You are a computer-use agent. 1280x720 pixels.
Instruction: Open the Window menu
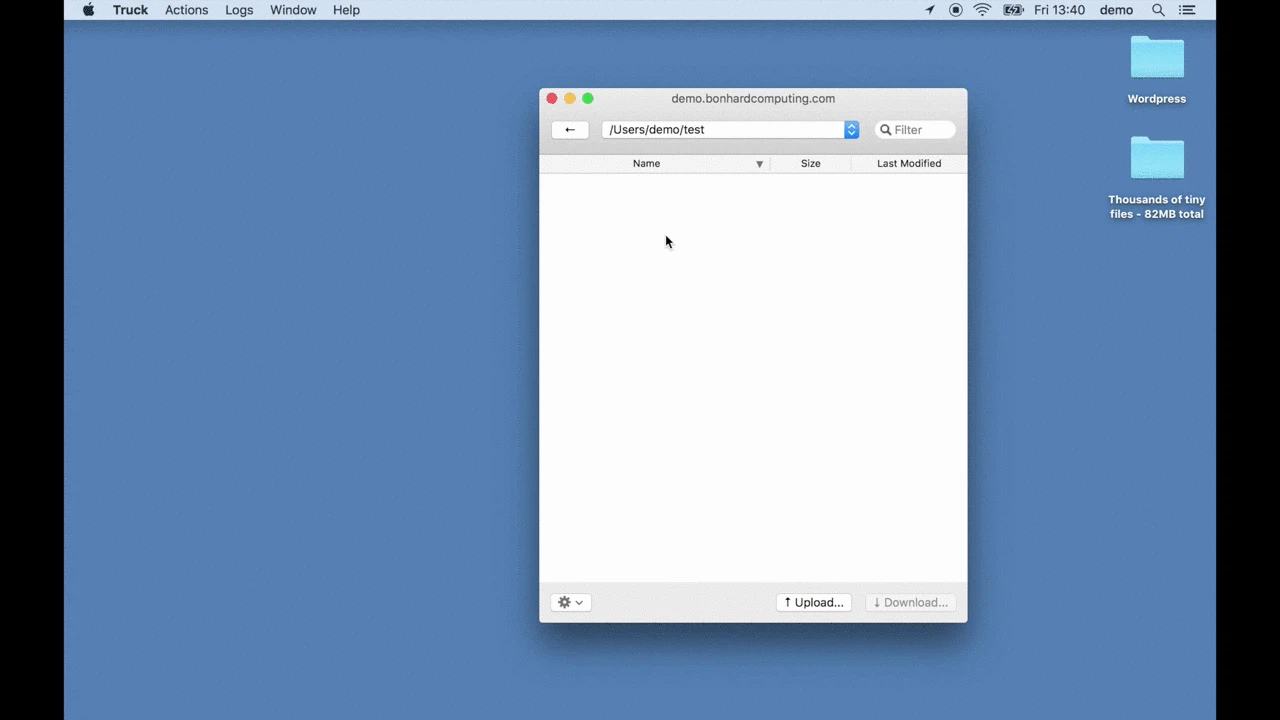[293, 10]
